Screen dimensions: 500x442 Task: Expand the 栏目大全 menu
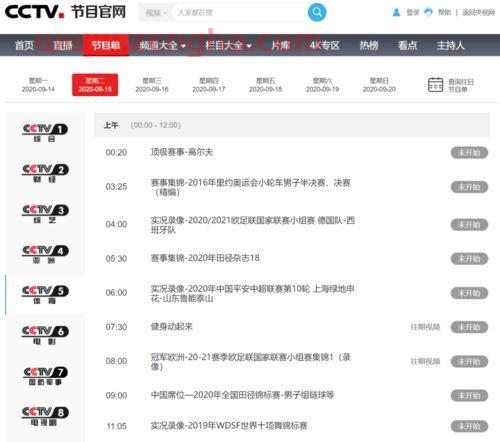click(228, 45)
